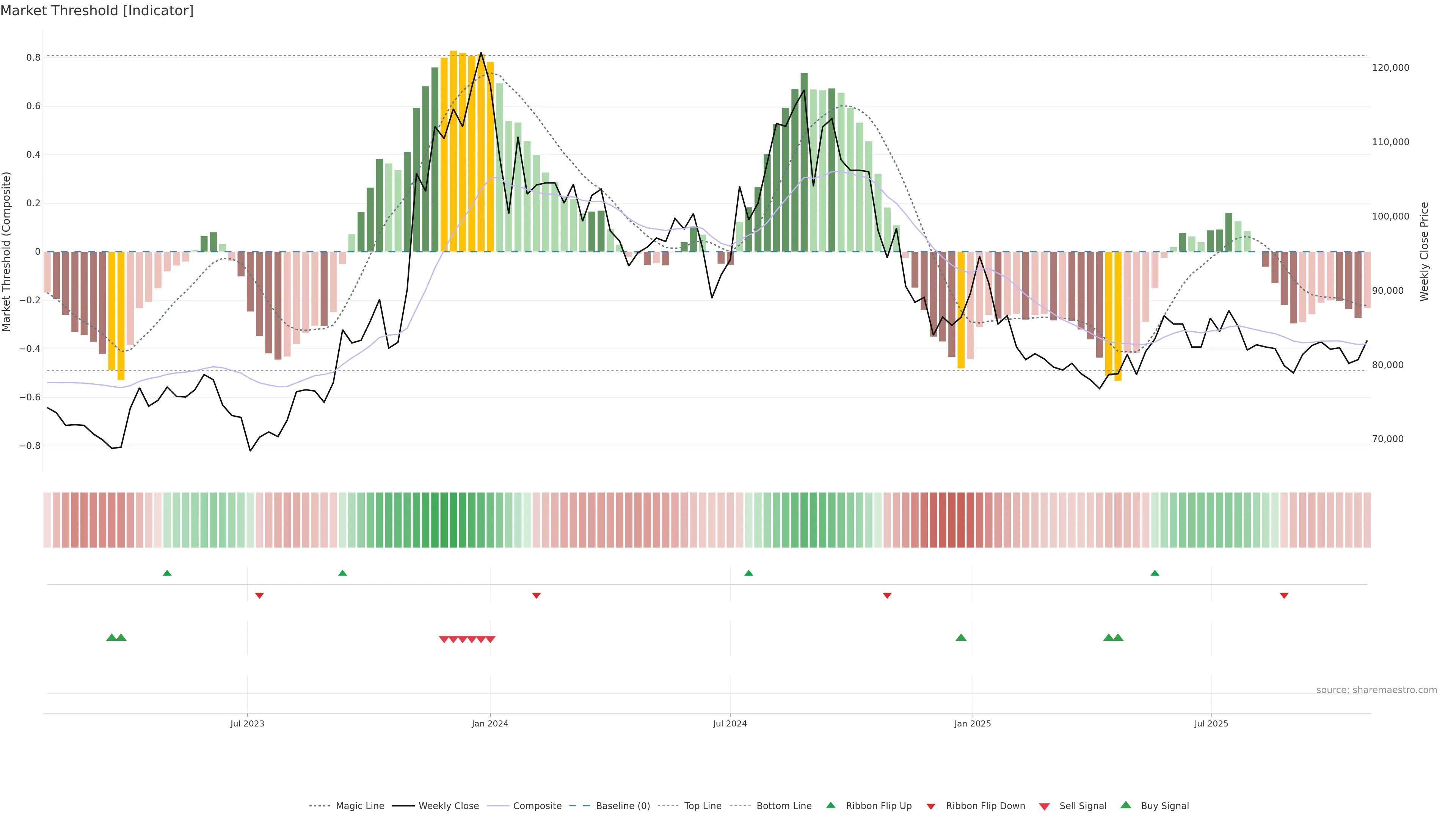Click the Weekly Close Price axis title
Screen dimensions: 1456x819
point(1425,251)
